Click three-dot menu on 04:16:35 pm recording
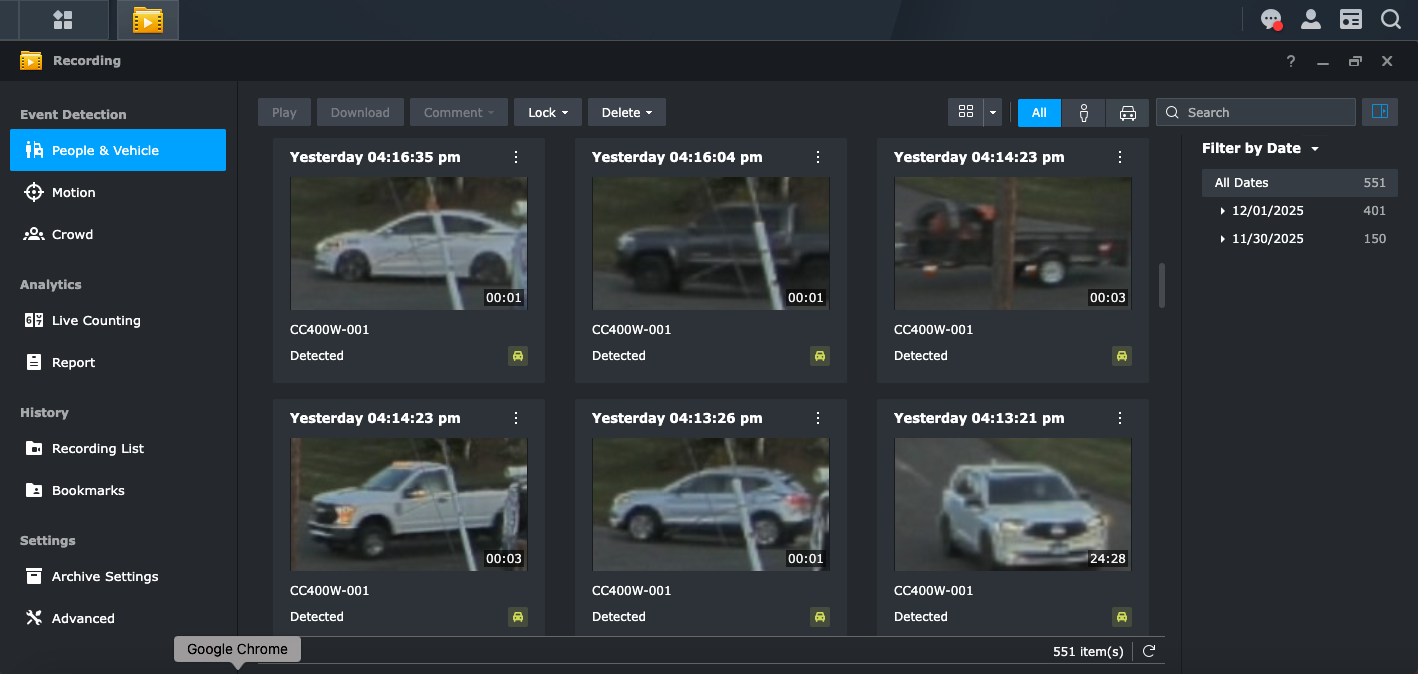Viewport: 1418px width, 674px height. [516, 157]
